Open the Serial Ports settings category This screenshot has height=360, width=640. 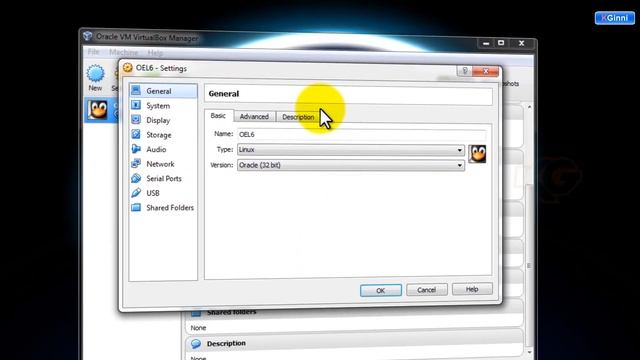pyautogui.click(x=163, y=178)
